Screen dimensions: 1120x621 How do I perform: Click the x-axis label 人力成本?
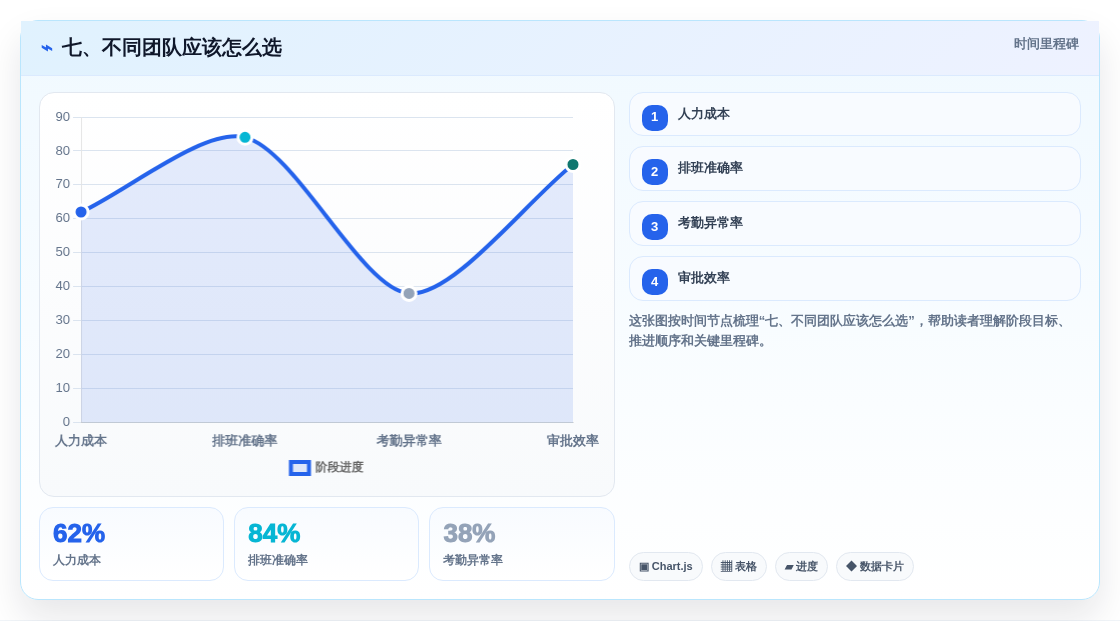point(81,441)
